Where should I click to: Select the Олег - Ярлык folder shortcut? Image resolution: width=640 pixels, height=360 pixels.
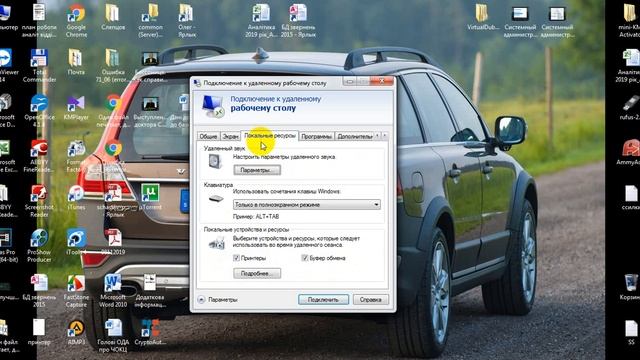tap(187, 20)
